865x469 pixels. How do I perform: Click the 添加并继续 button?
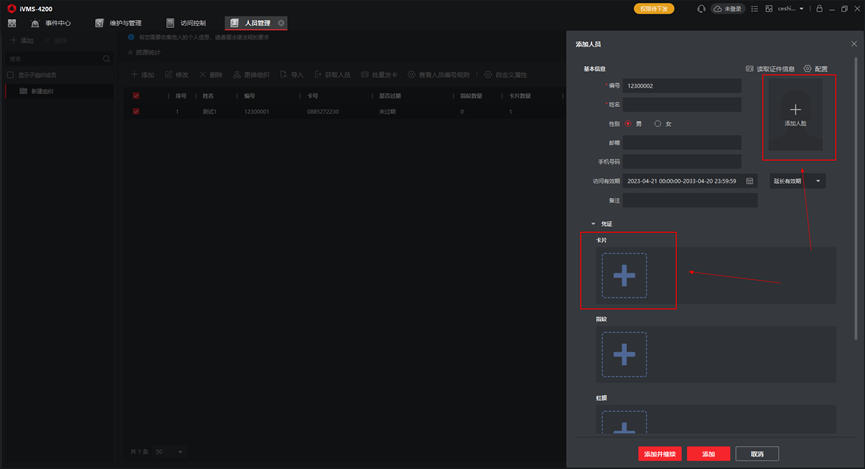(x=660, y=454)
